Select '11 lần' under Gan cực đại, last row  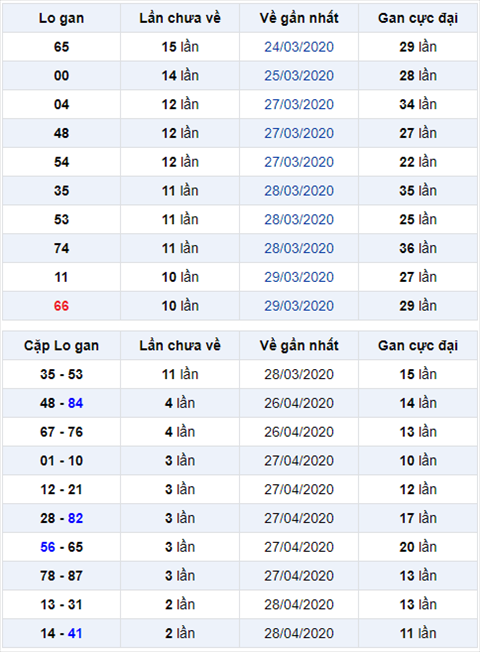418,633
